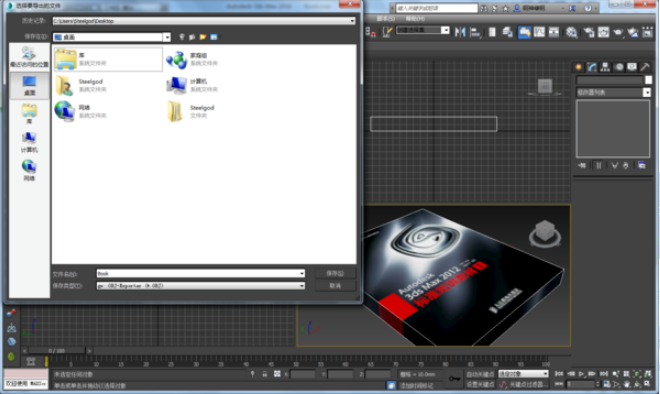This screenshot has width=660, height=394.
Task: Click the binoculars search icon in title bar
Action: pyautogui.click(x=484, y=8)
